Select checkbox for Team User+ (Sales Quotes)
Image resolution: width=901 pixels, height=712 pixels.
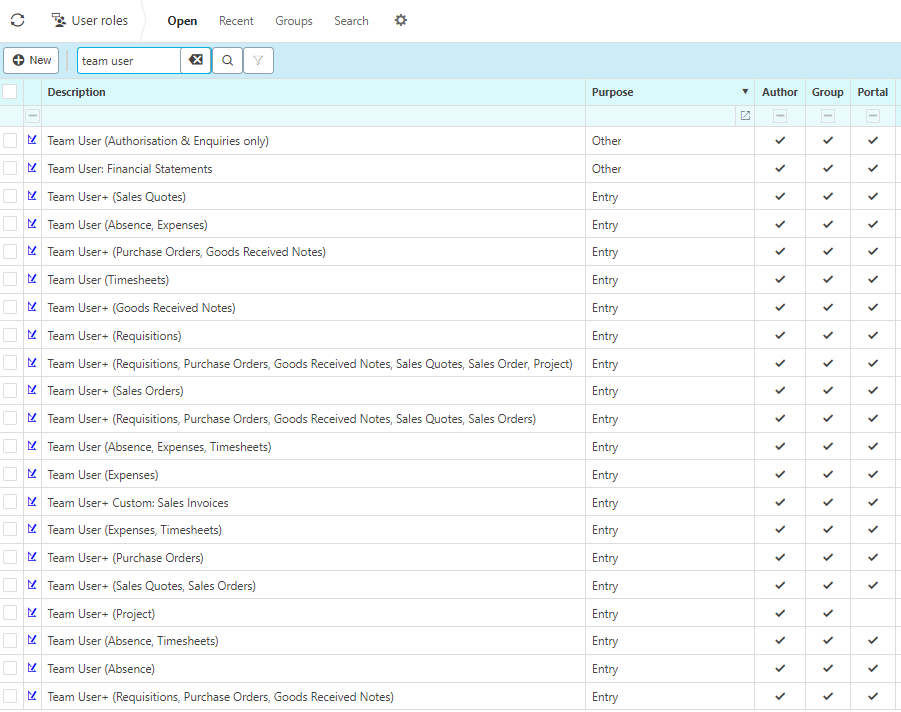point(10,197)
